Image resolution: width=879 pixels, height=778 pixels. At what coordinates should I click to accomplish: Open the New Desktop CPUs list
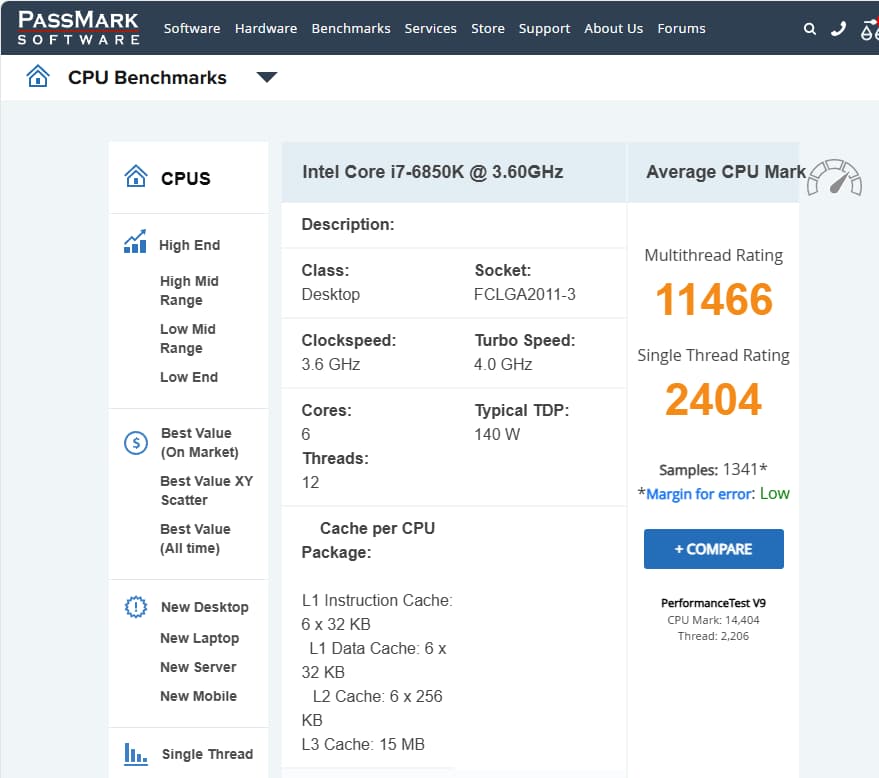(x=205, y=607)
